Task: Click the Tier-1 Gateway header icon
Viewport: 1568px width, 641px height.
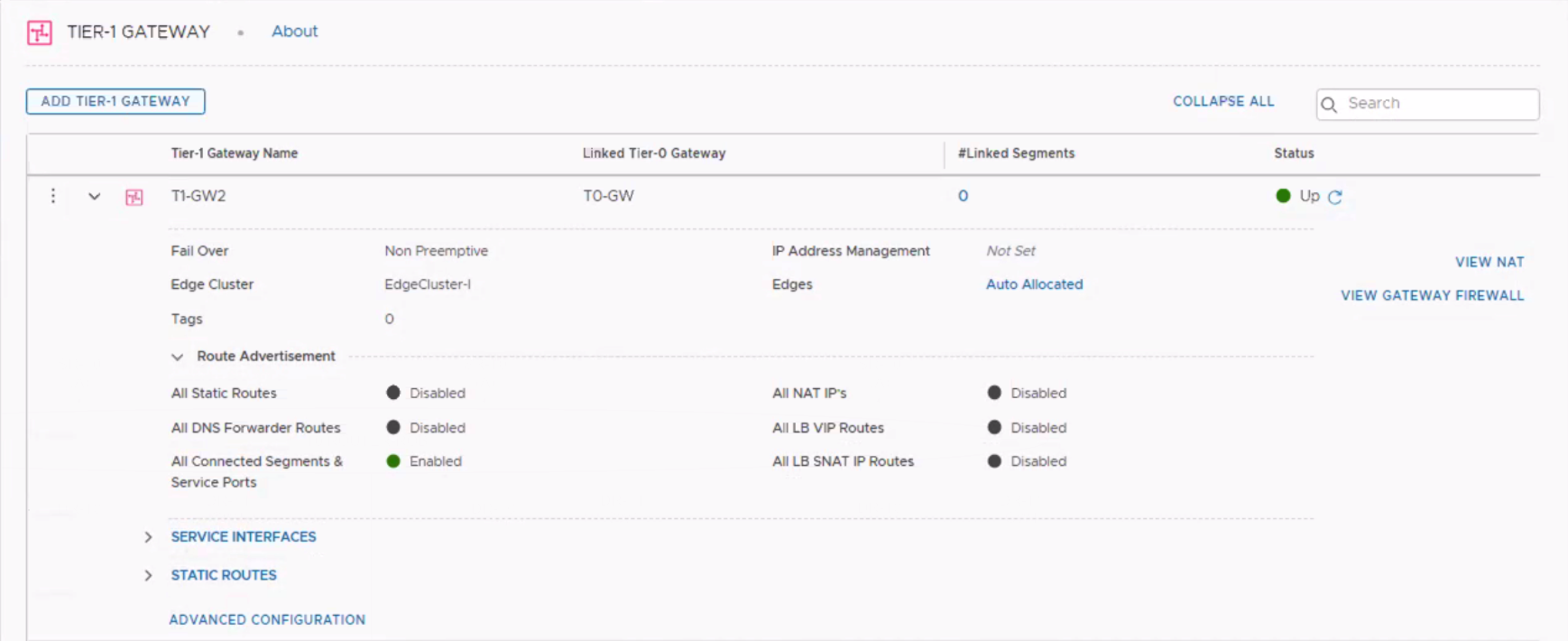Action: tap(40, 33)
